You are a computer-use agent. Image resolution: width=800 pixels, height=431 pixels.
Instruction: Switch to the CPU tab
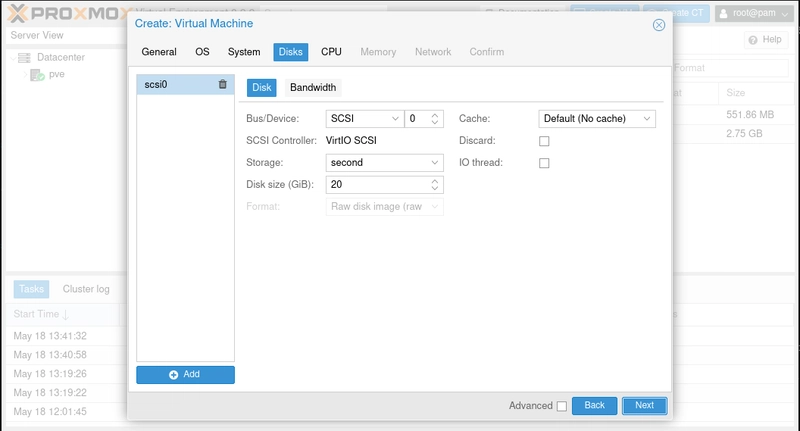click(331, 52)
